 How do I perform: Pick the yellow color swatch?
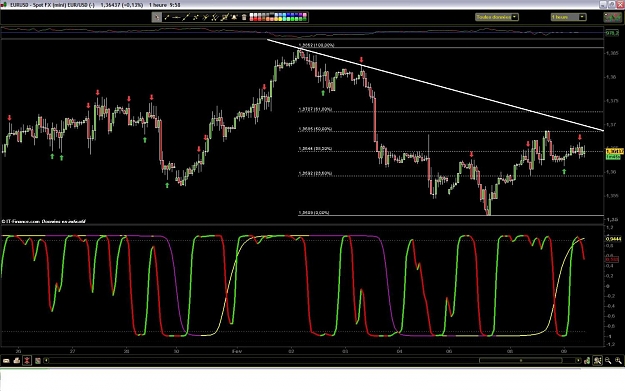[x=280, y=19]
